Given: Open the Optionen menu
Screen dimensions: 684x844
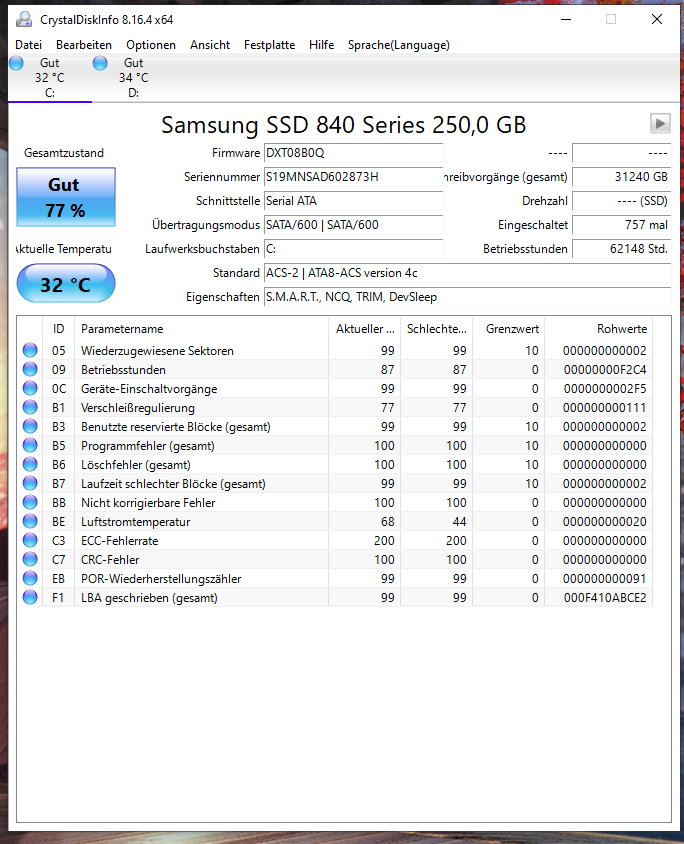Looking at the screenshot, I should coord(151,45).
